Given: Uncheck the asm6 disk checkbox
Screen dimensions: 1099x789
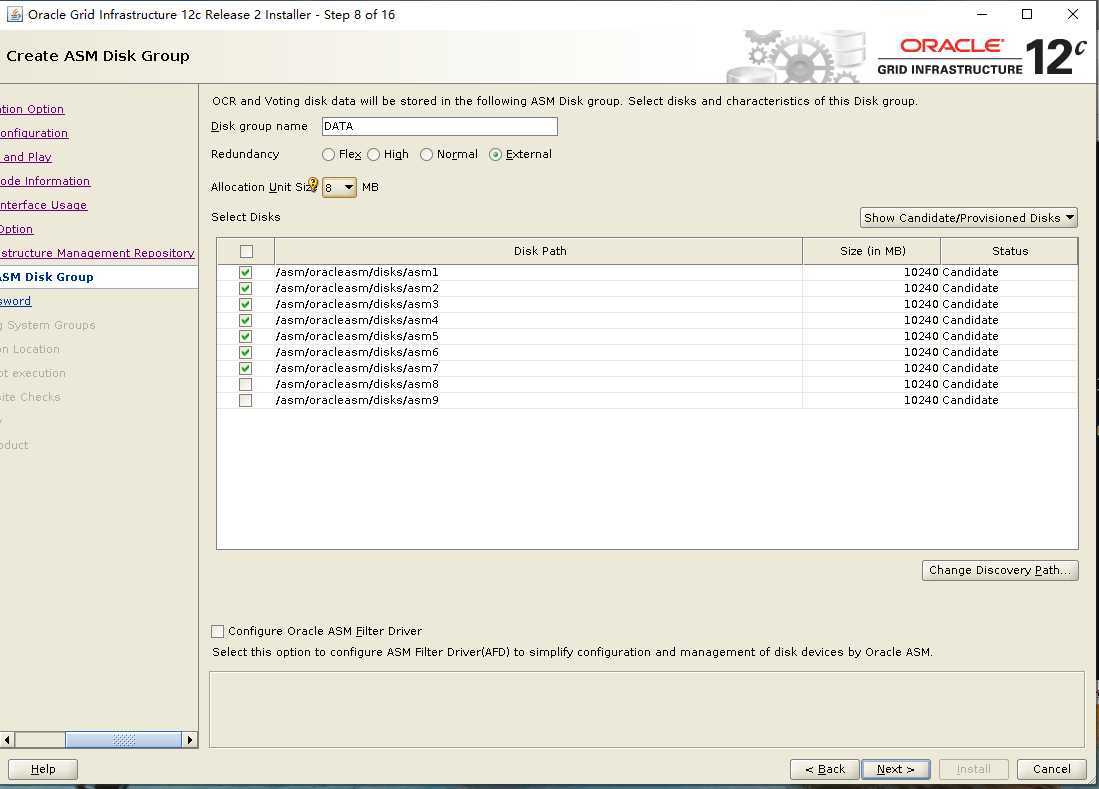Looking at the screenshot, I should (x=245, y=352).
